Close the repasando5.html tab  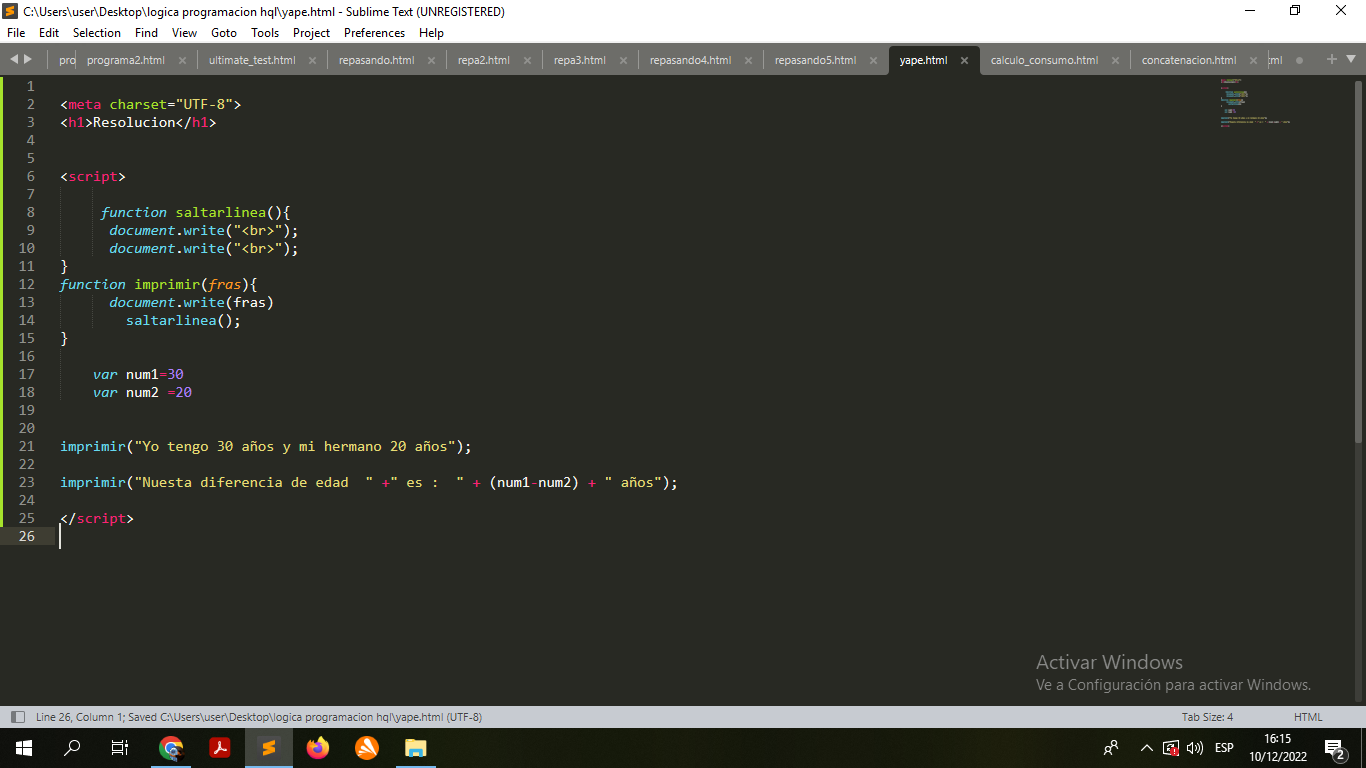873,60
